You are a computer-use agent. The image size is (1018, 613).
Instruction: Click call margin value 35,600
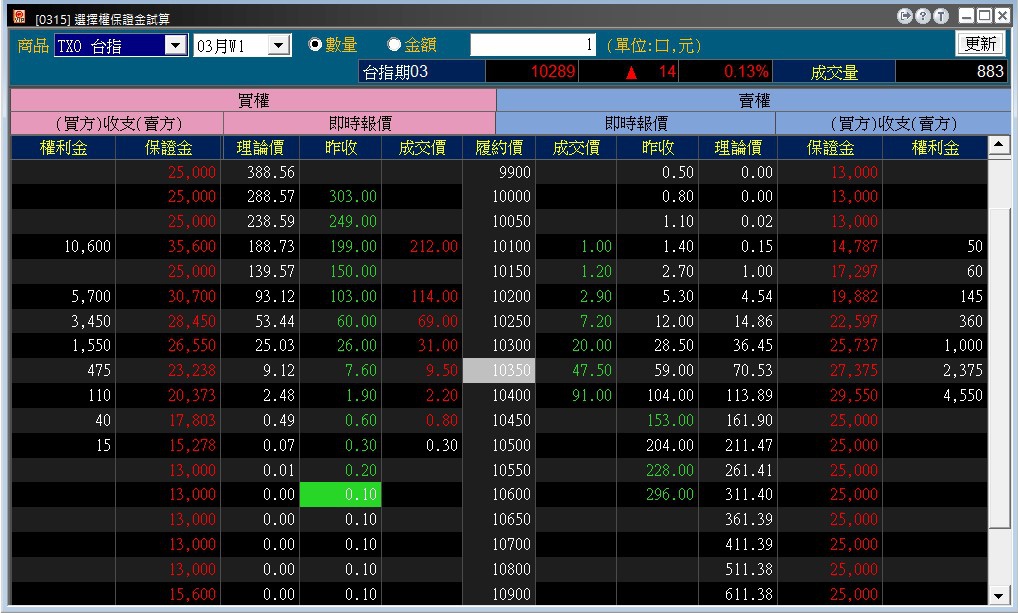point(192,246)
